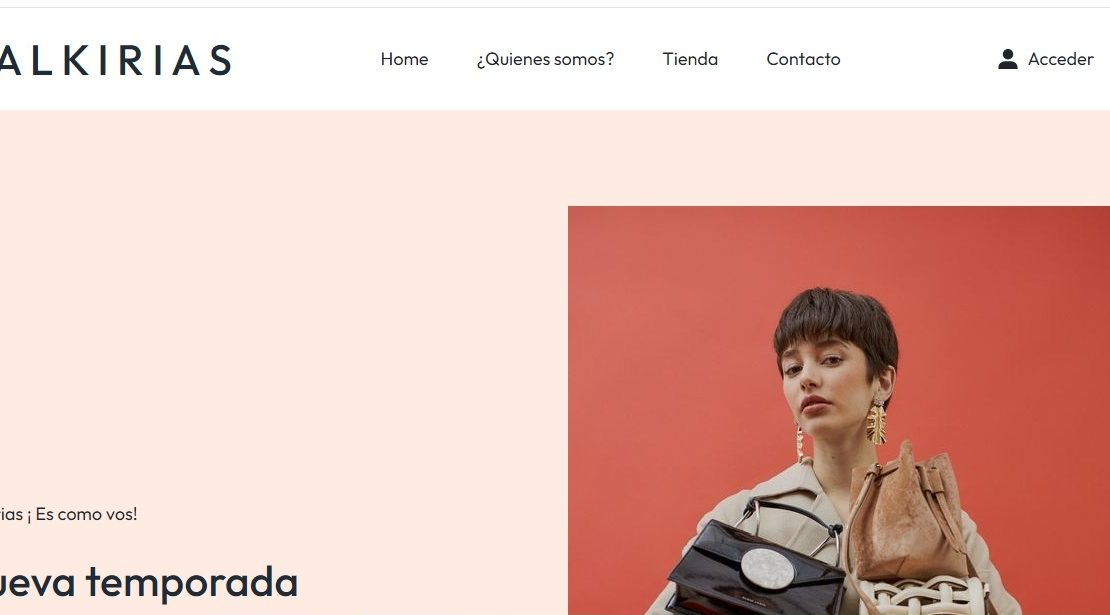Open the Acceder login link
Image resolution: width=1110 pixels, height=615 pixels.
click(x=1060, y=59)
